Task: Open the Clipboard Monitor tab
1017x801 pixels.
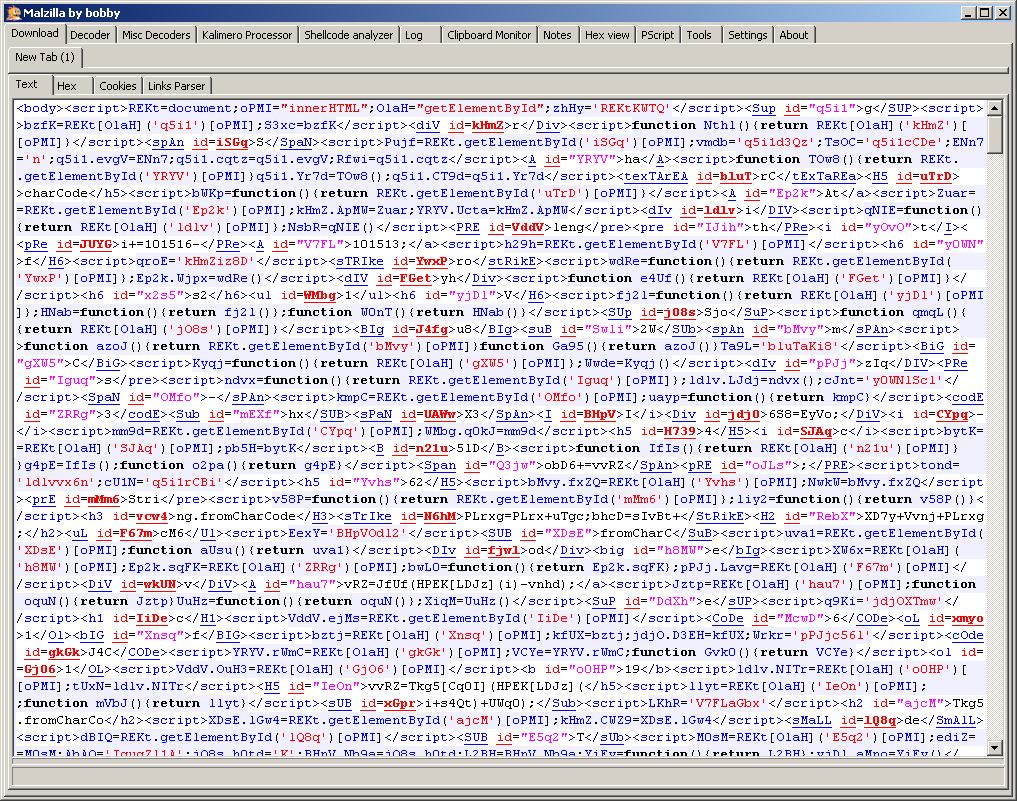Action: pyautogui.click(x=489, y=35)
